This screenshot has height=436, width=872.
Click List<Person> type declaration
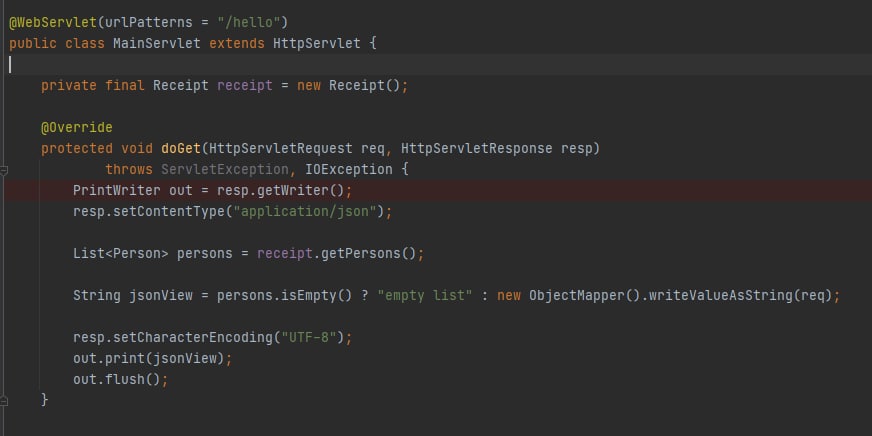tap(121, 254)
